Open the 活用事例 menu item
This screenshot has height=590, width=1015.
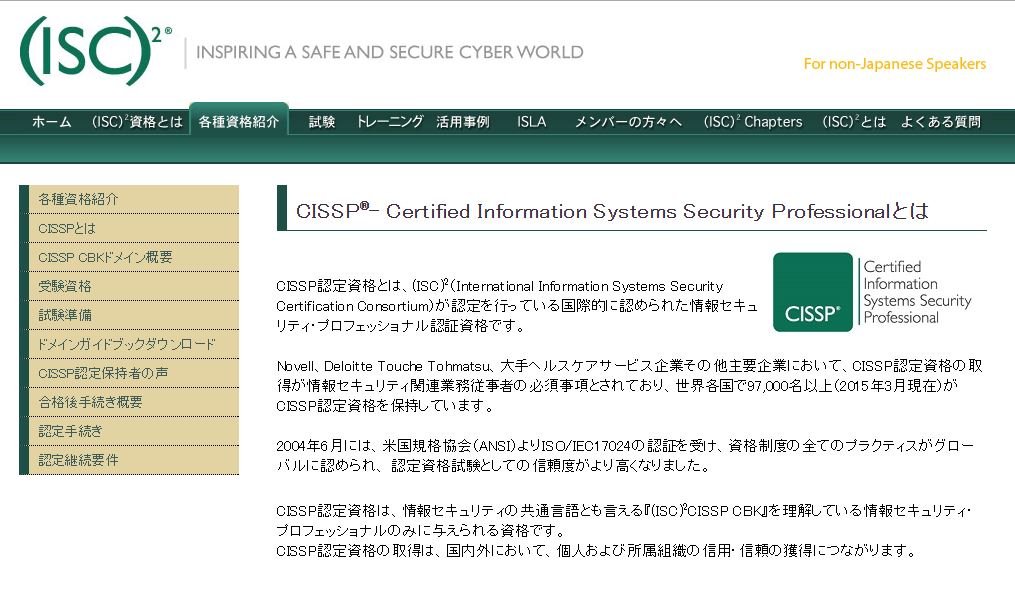pyautogui.click(x=463, y=122)
